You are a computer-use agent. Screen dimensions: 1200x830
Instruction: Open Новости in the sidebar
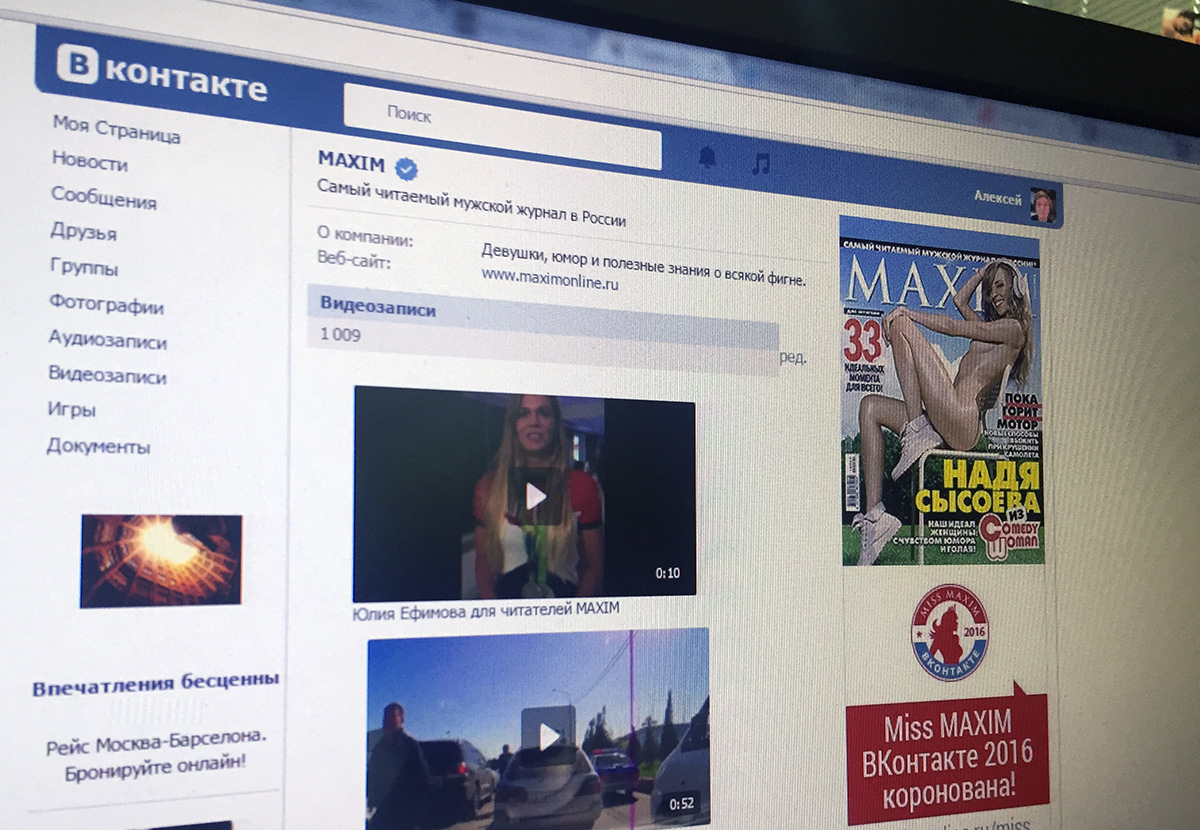[90, 162]
